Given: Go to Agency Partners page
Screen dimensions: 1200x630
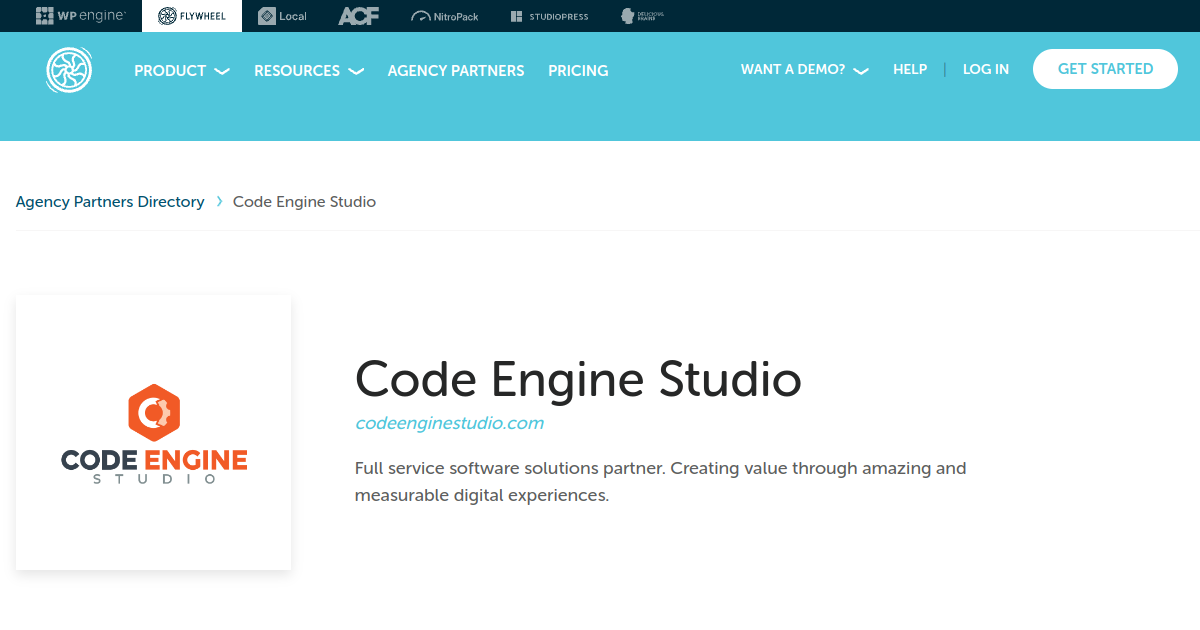Looking at the screenshot, I should click(456, 71).
